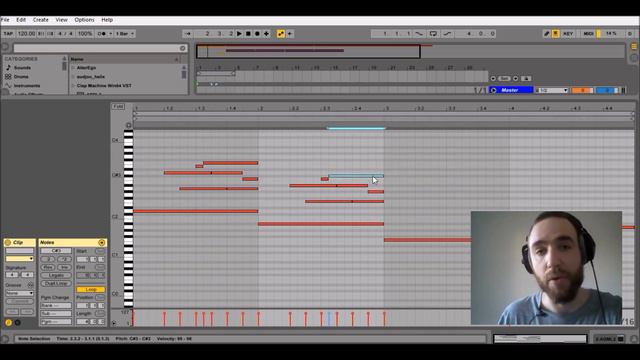Viewport: 640px width, 360px height.
Task: Open the Notes box round dropdown icon
Action: pos(102,242)
